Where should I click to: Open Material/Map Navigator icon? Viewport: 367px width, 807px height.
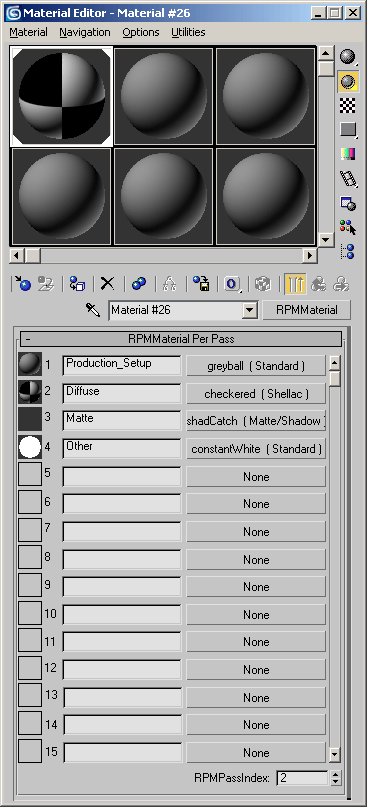coord(349,251)
